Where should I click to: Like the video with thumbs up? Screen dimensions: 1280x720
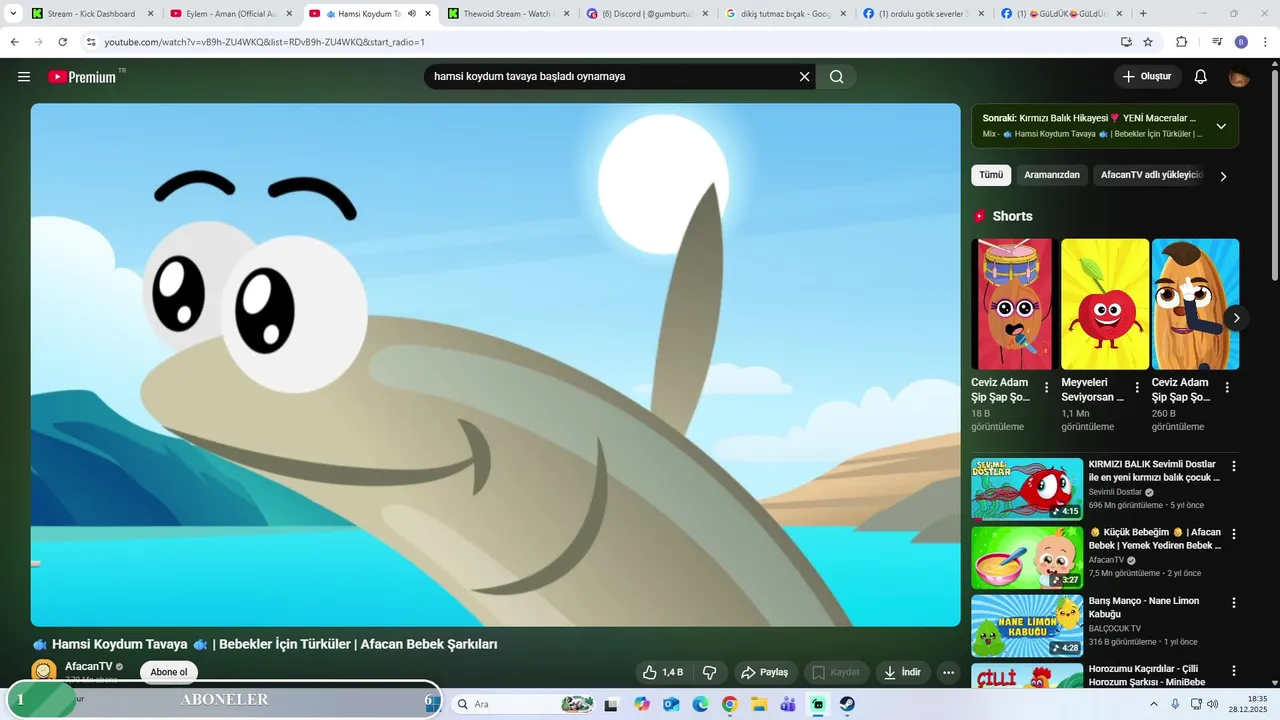(x=664, y=672)
